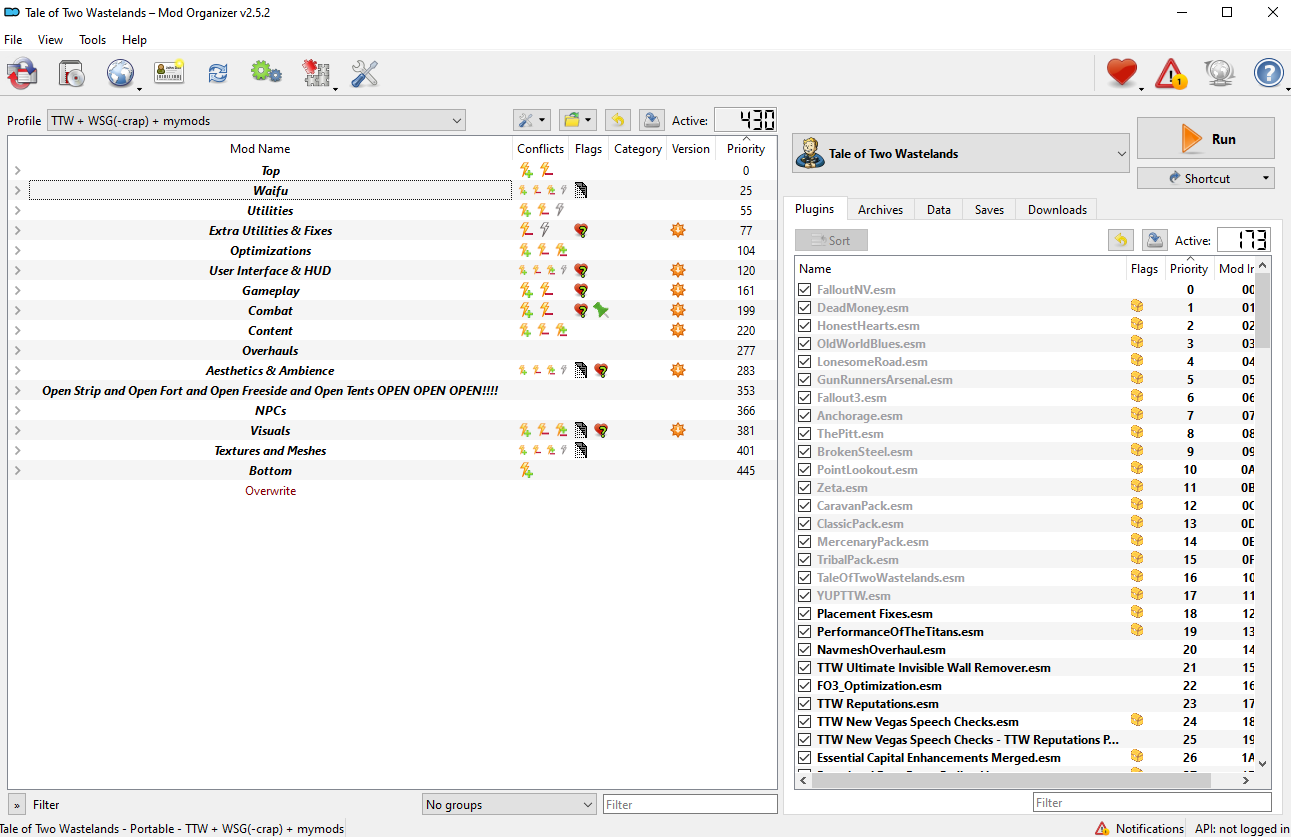The width and height of the screenshot is (1291, 837).
Task: Click the conflict icon in Bottom row
Action: pyautogui.click(x=526, y=470)
